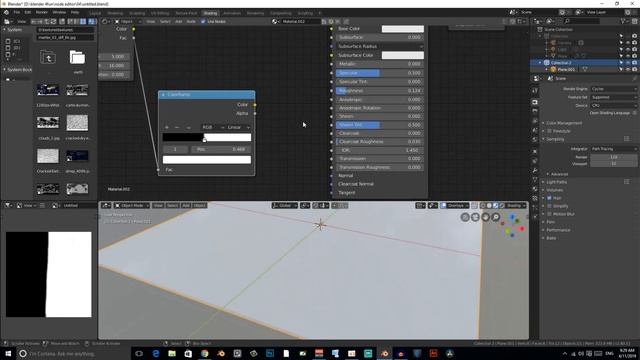Screen dimensions: 640x360
Task: Select Collection 2 in outliner
Action: tap(561, 63)
